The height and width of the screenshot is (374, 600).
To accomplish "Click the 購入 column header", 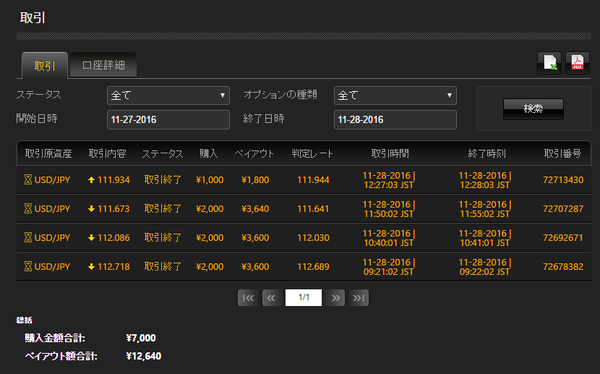I will [x=209, y=154].
